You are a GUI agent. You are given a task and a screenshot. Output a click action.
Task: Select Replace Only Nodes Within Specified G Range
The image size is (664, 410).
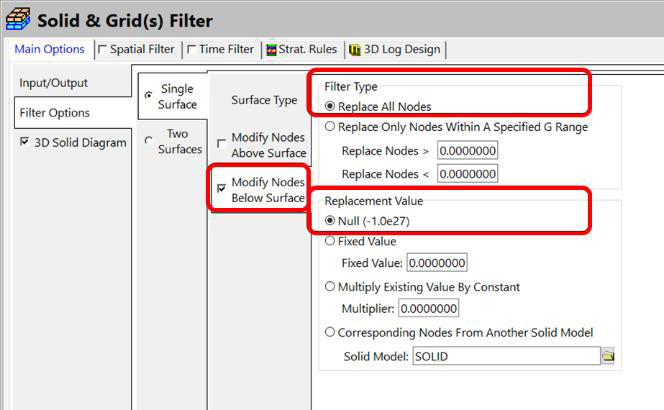click(331, 127)
